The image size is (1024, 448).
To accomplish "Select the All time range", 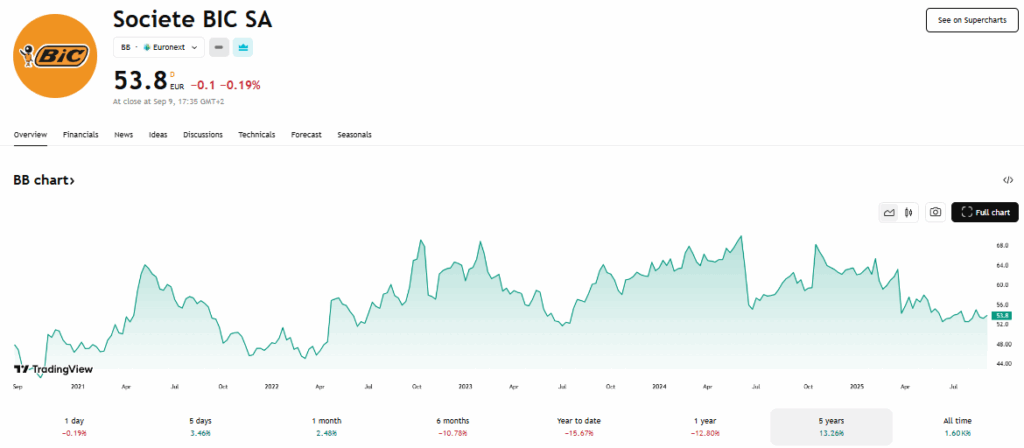I will click(x=957, y=427).
